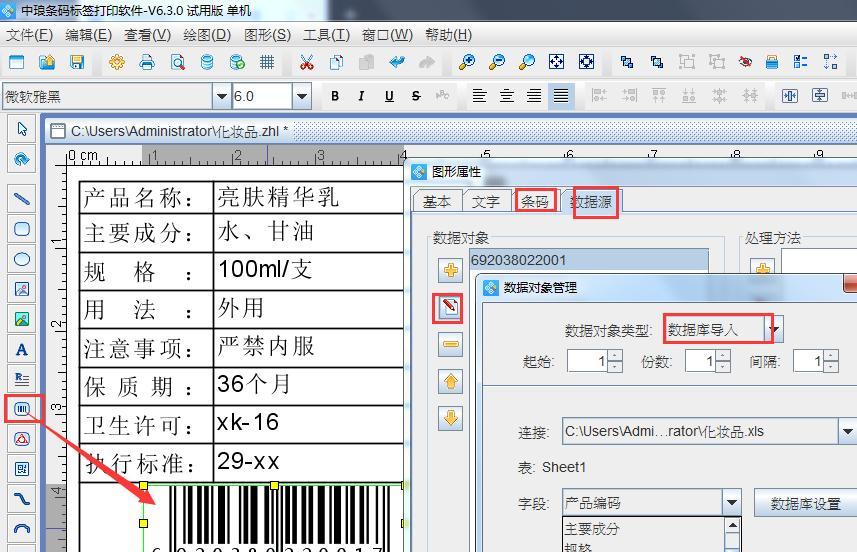Screen dimensions: 857x552
Task: Click the 数据库设置 button
Action: click(806, 503)
